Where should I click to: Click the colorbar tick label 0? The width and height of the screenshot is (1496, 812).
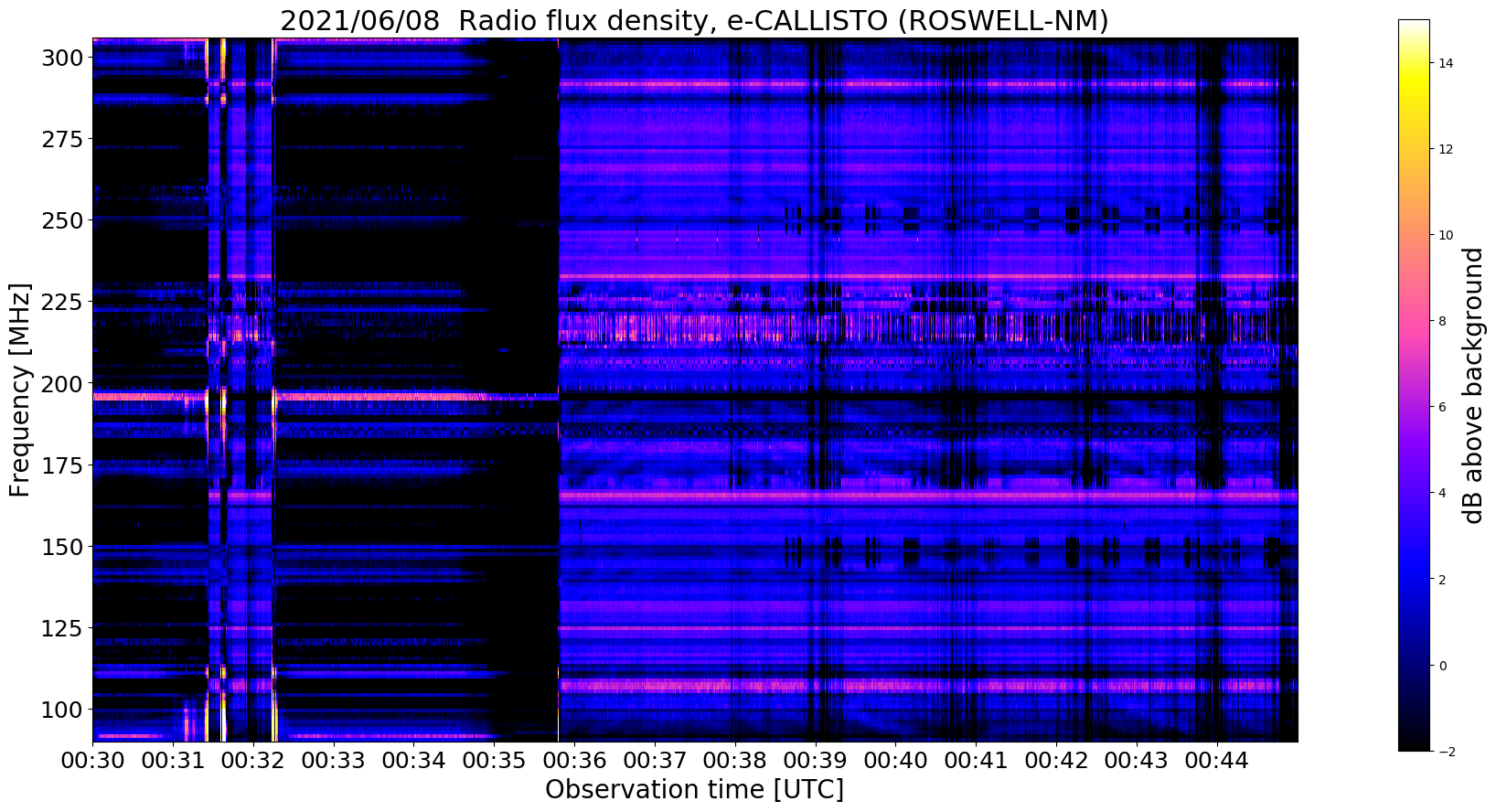[x=1442, y=665]
